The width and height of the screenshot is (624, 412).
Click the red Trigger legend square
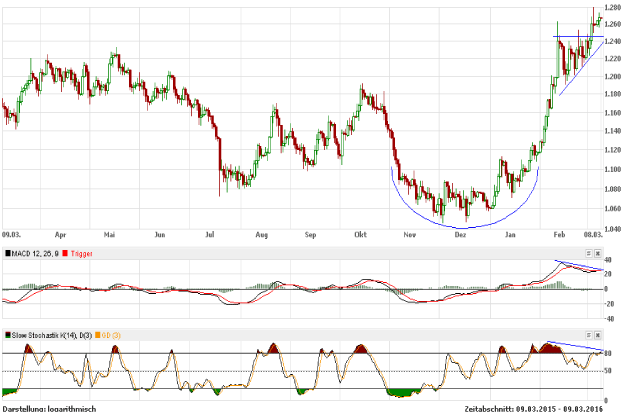tap(64, 254)
